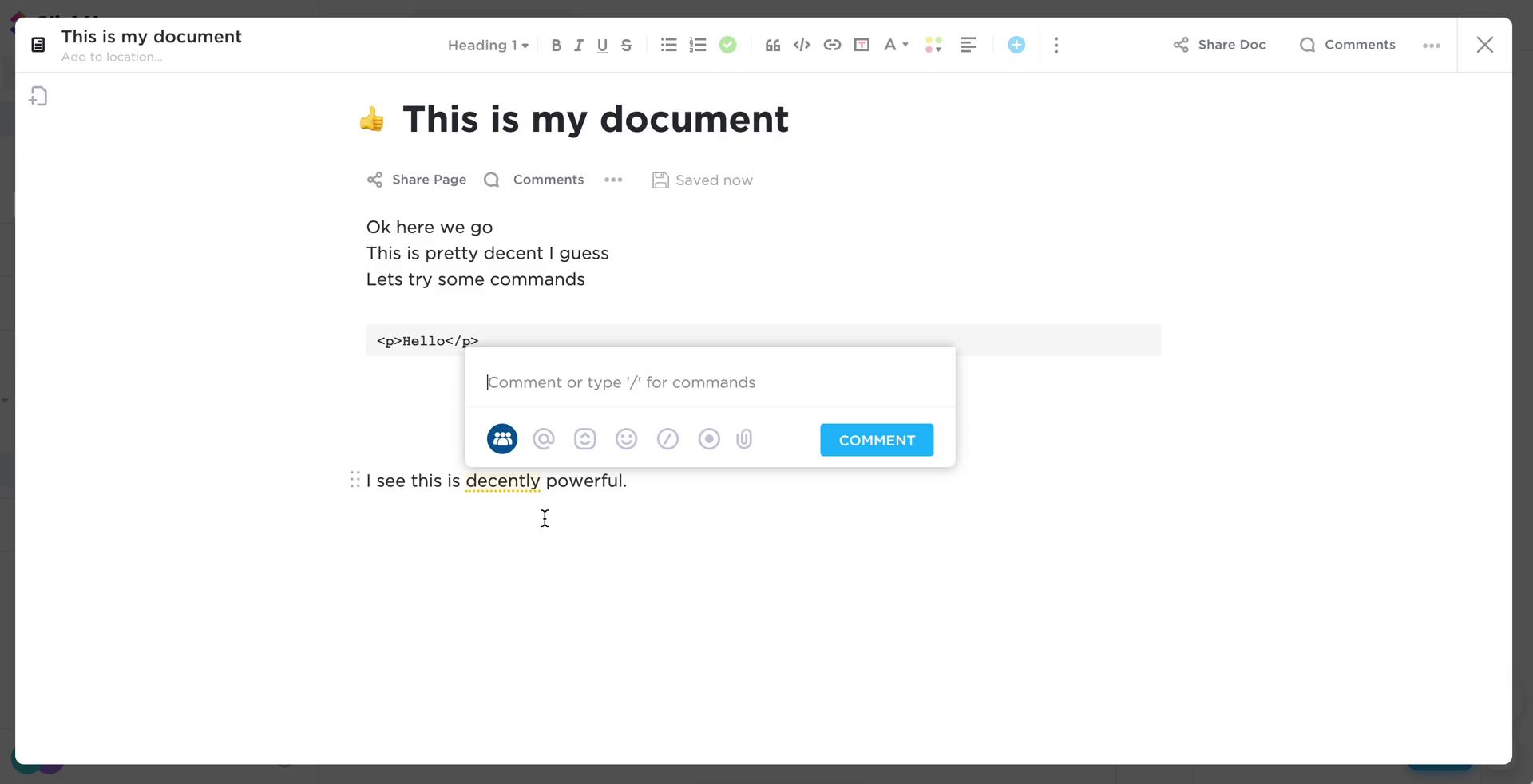The width and height of the screenshot is (1533, 784).
Task: Apply block quote formatting
Action: [772, 45]
